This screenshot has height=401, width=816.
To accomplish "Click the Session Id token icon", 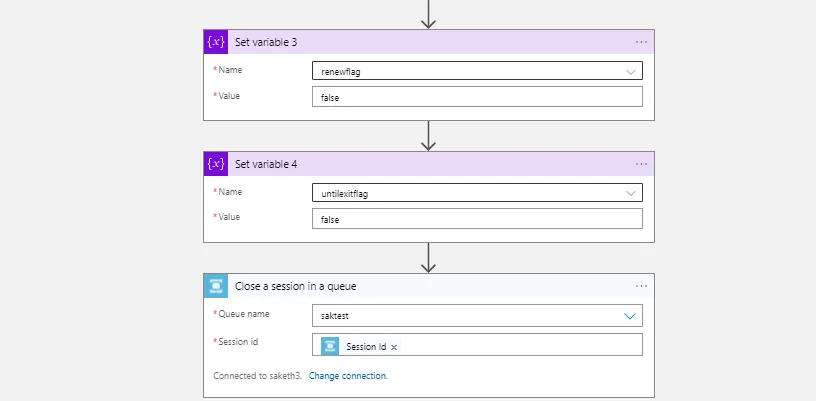I will point(330,346).
